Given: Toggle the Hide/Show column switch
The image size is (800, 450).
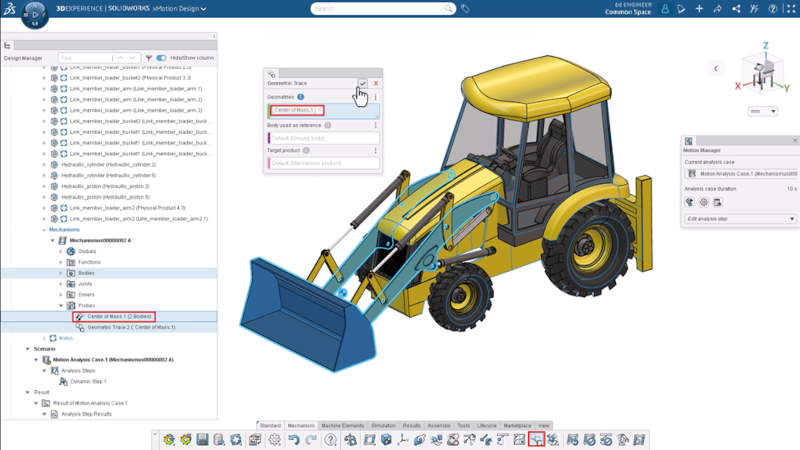Looking at the screenshot, I should point(161,58).
